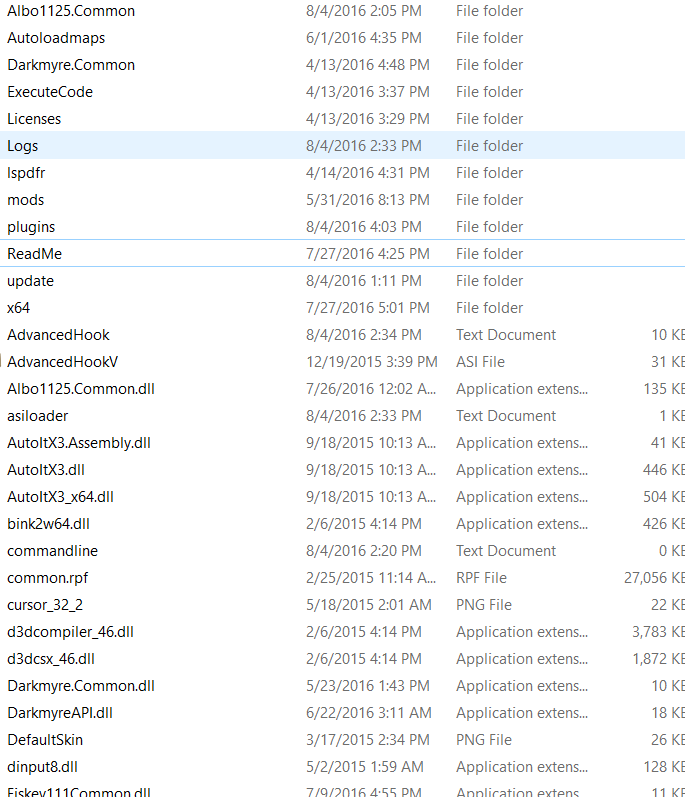The height and width of the screenshot is (797, 685).
Task: Select the Albo1125.Common folder row
Action: point(342,11)
